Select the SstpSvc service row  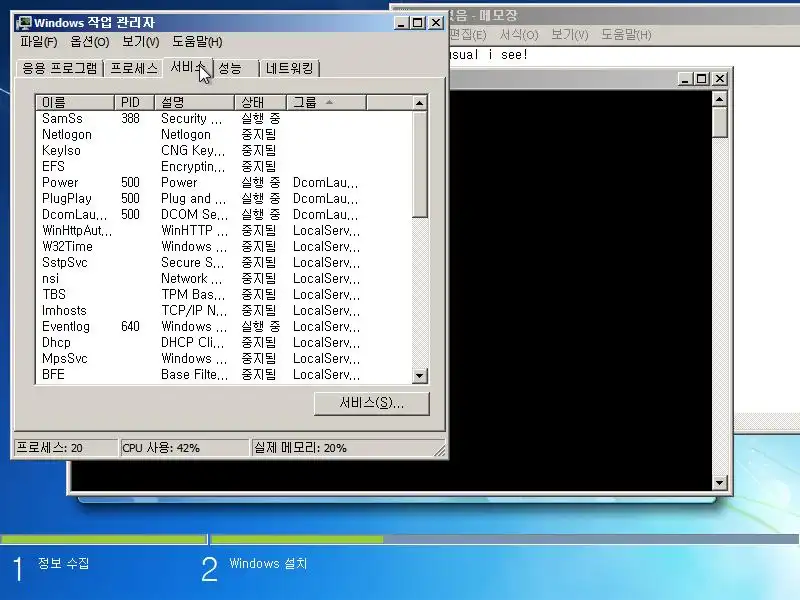tap(224, 262)
